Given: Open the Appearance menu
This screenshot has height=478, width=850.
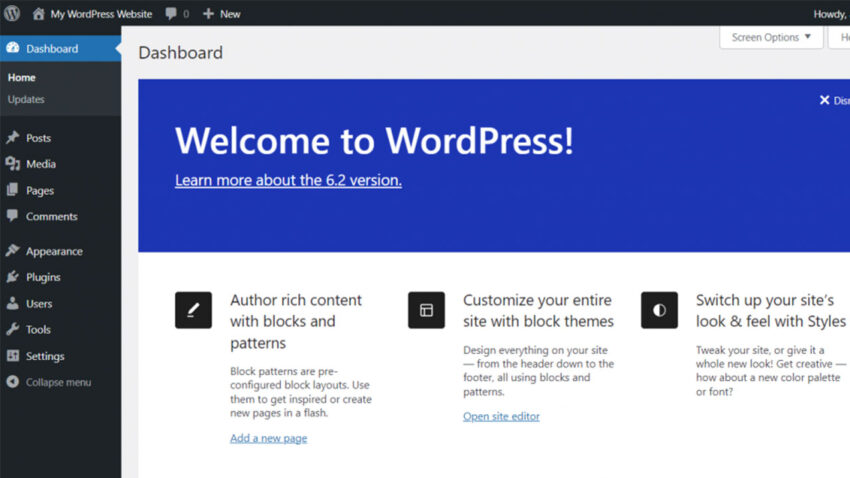Looking at the screenshot, I should point(54,251).
